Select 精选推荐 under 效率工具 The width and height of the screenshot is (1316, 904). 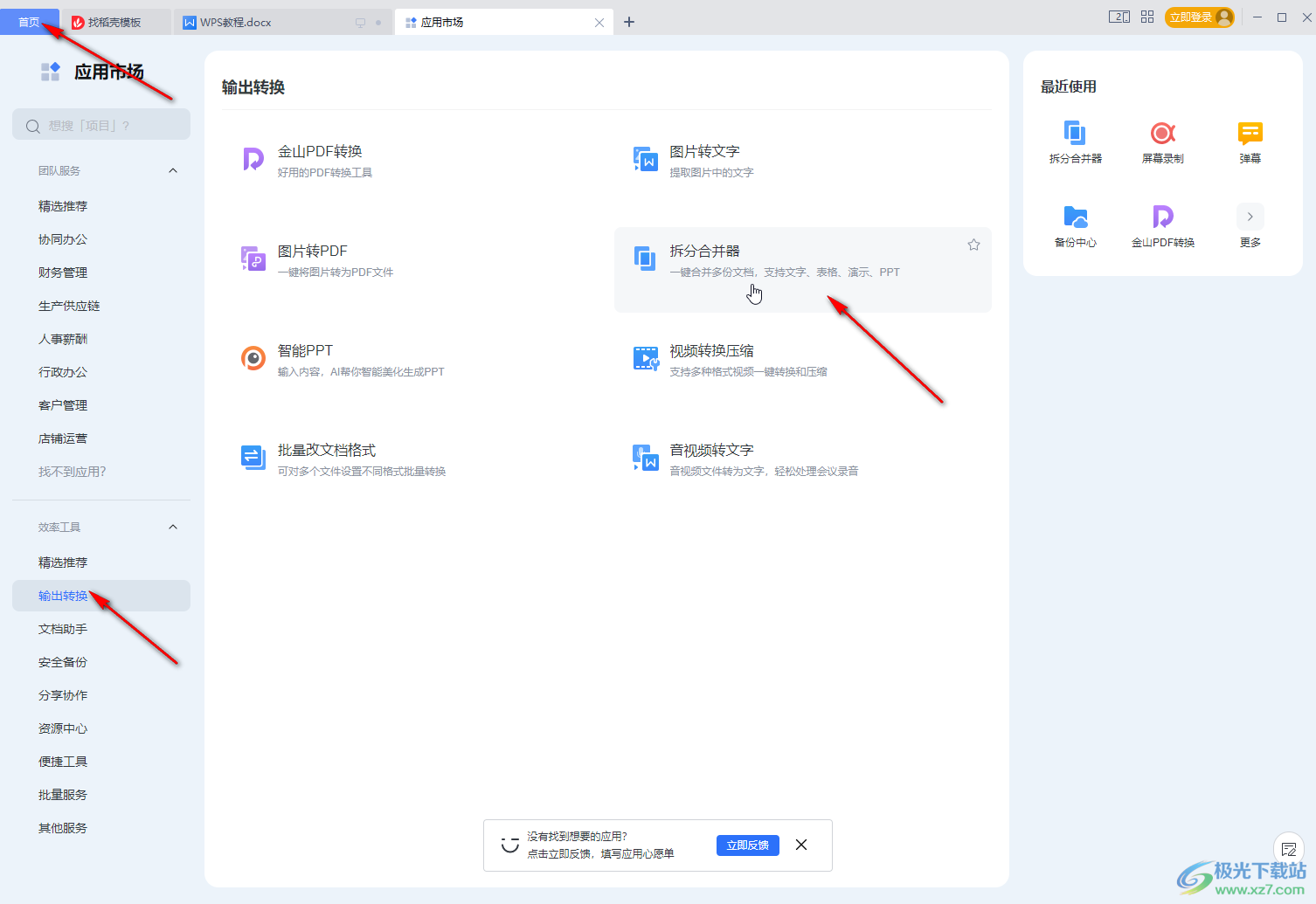pos(63,562)
